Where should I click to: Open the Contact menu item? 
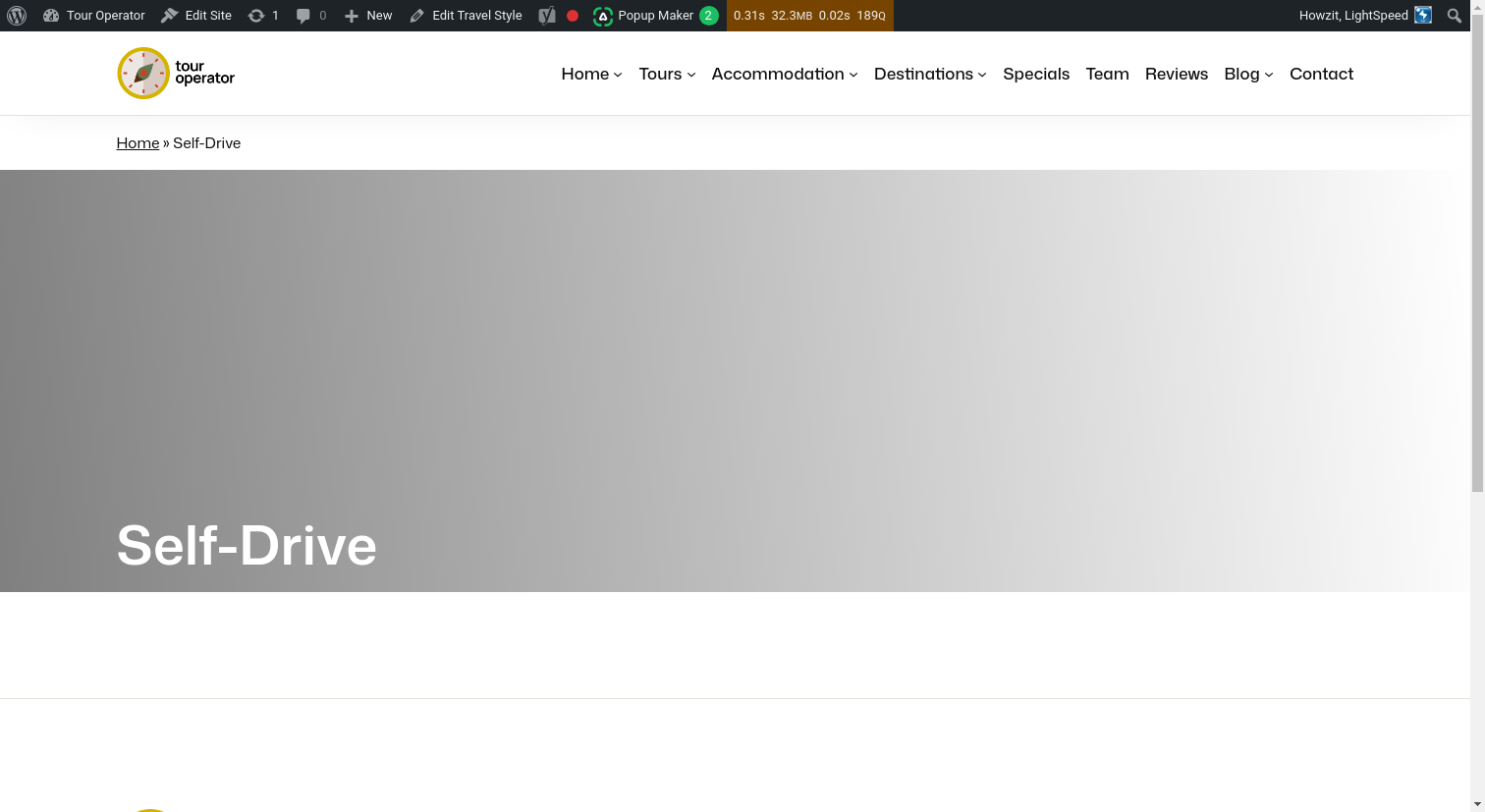point(1321,74)
